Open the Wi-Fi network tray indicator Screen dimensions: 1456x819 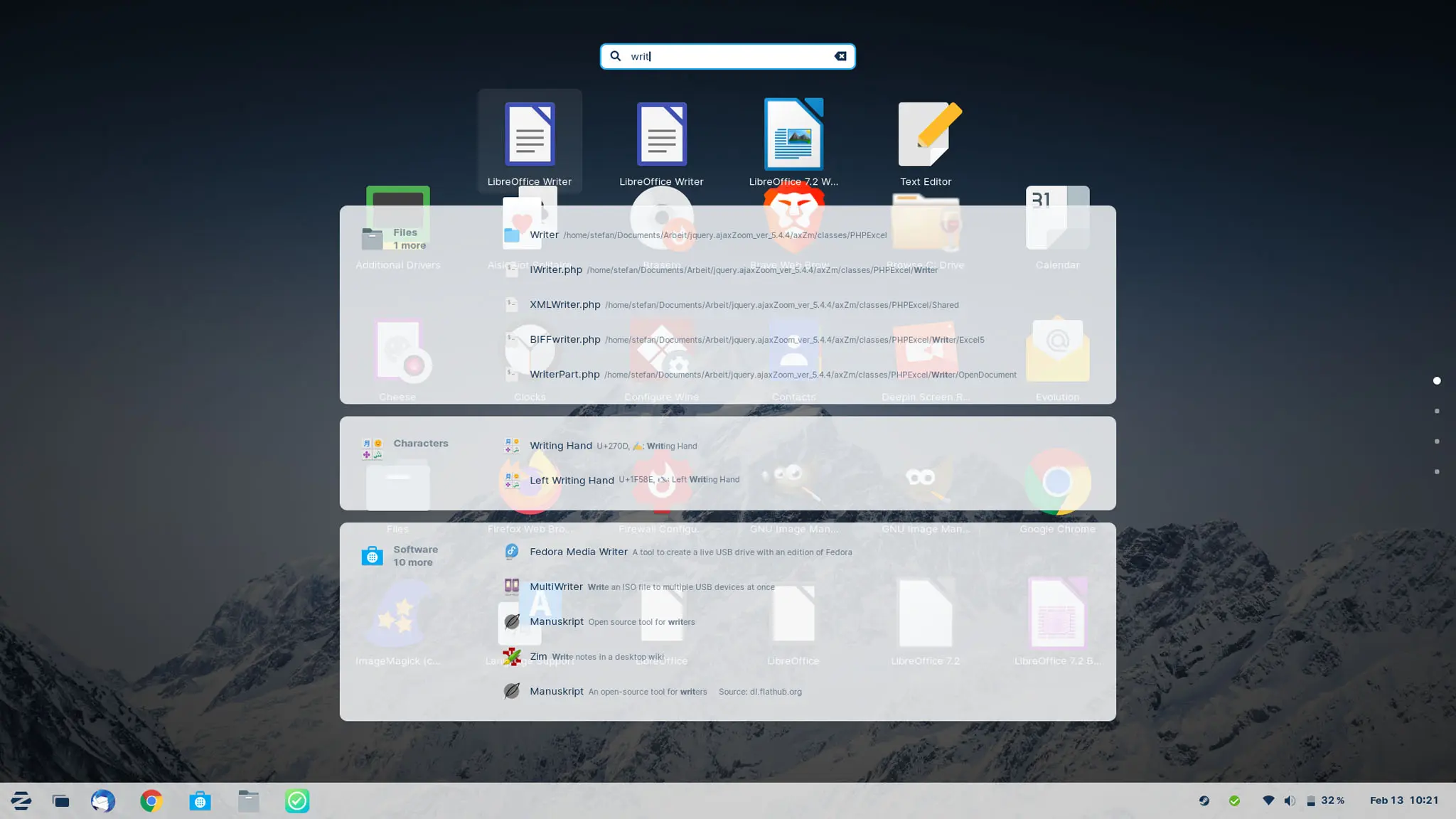tap(1268, 801)
